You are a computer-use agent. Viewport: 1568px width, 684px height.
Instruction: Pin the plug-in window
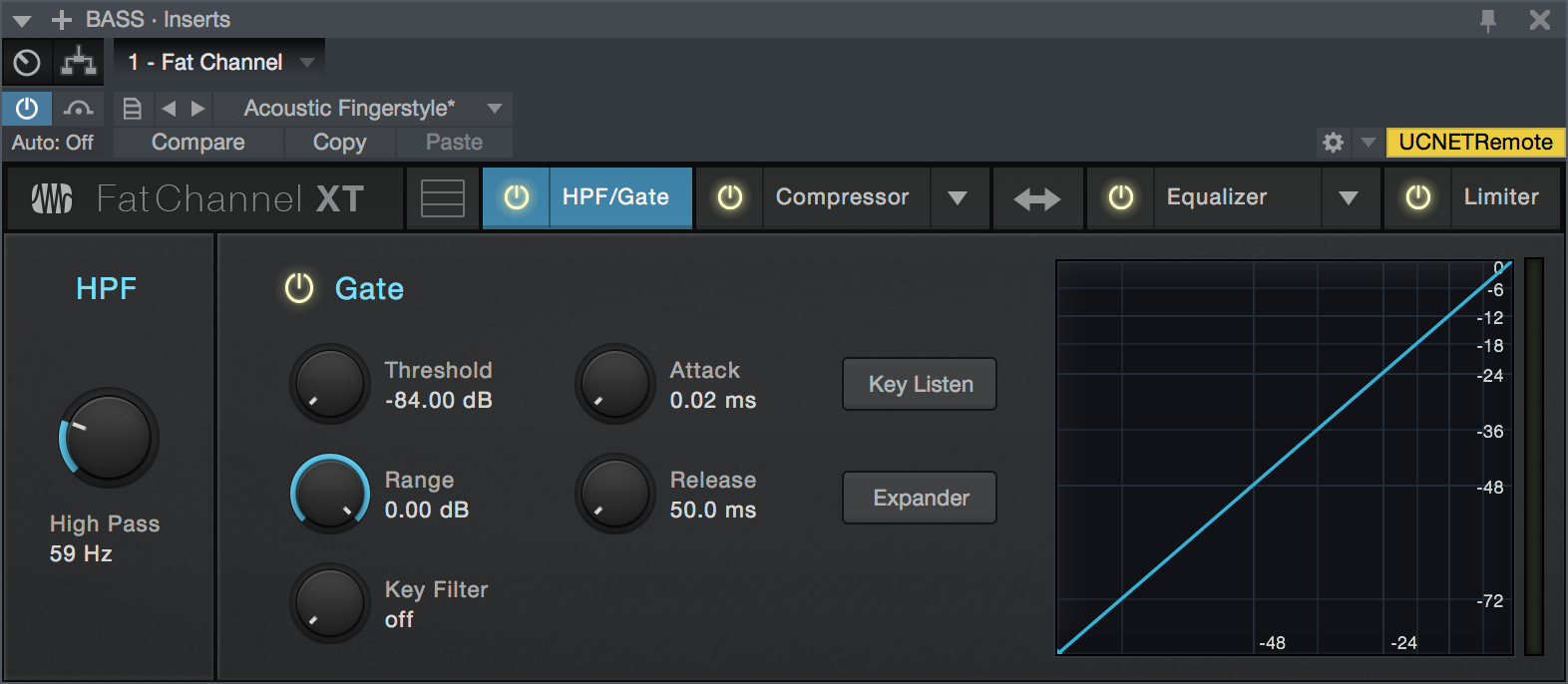point(1488,20)
